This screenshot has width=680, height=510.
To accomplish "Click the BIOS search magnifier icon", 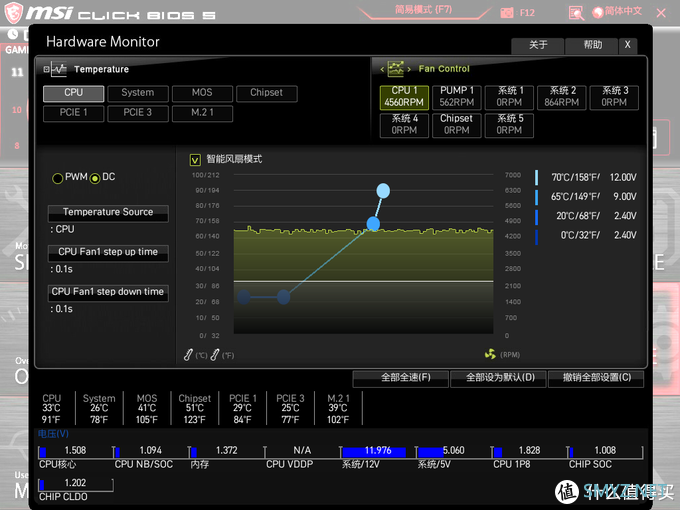I will [x=576, y=13].
